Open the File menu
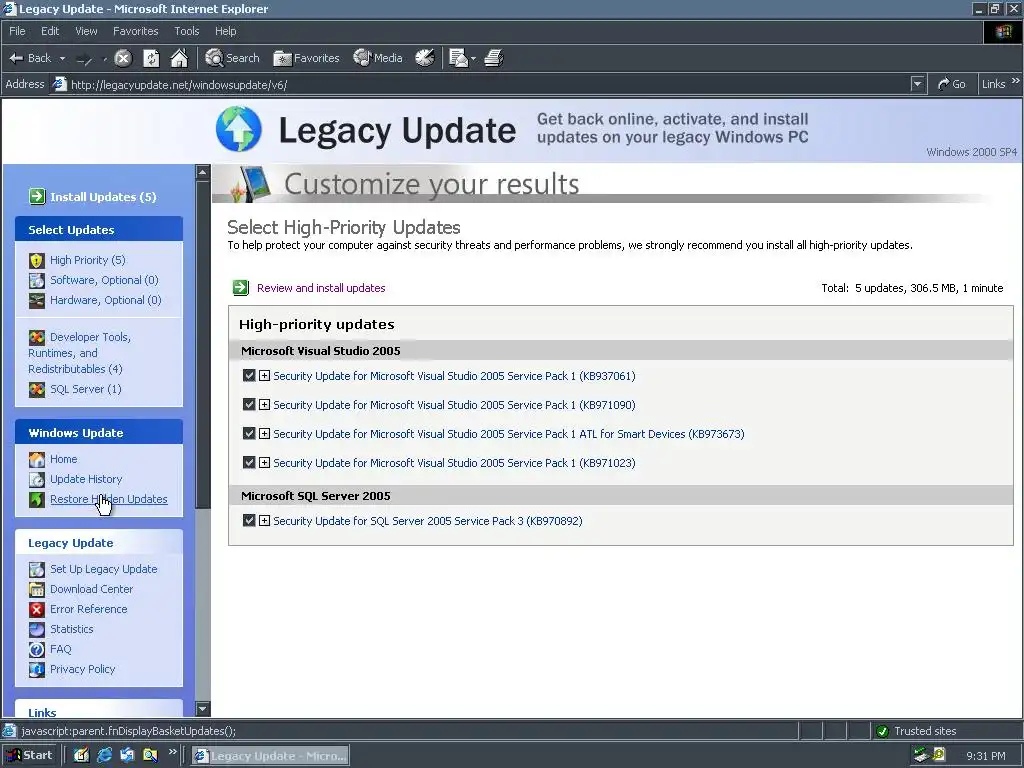The height and width of the screenshot is (768, 1024). click(x=17, y=31)
